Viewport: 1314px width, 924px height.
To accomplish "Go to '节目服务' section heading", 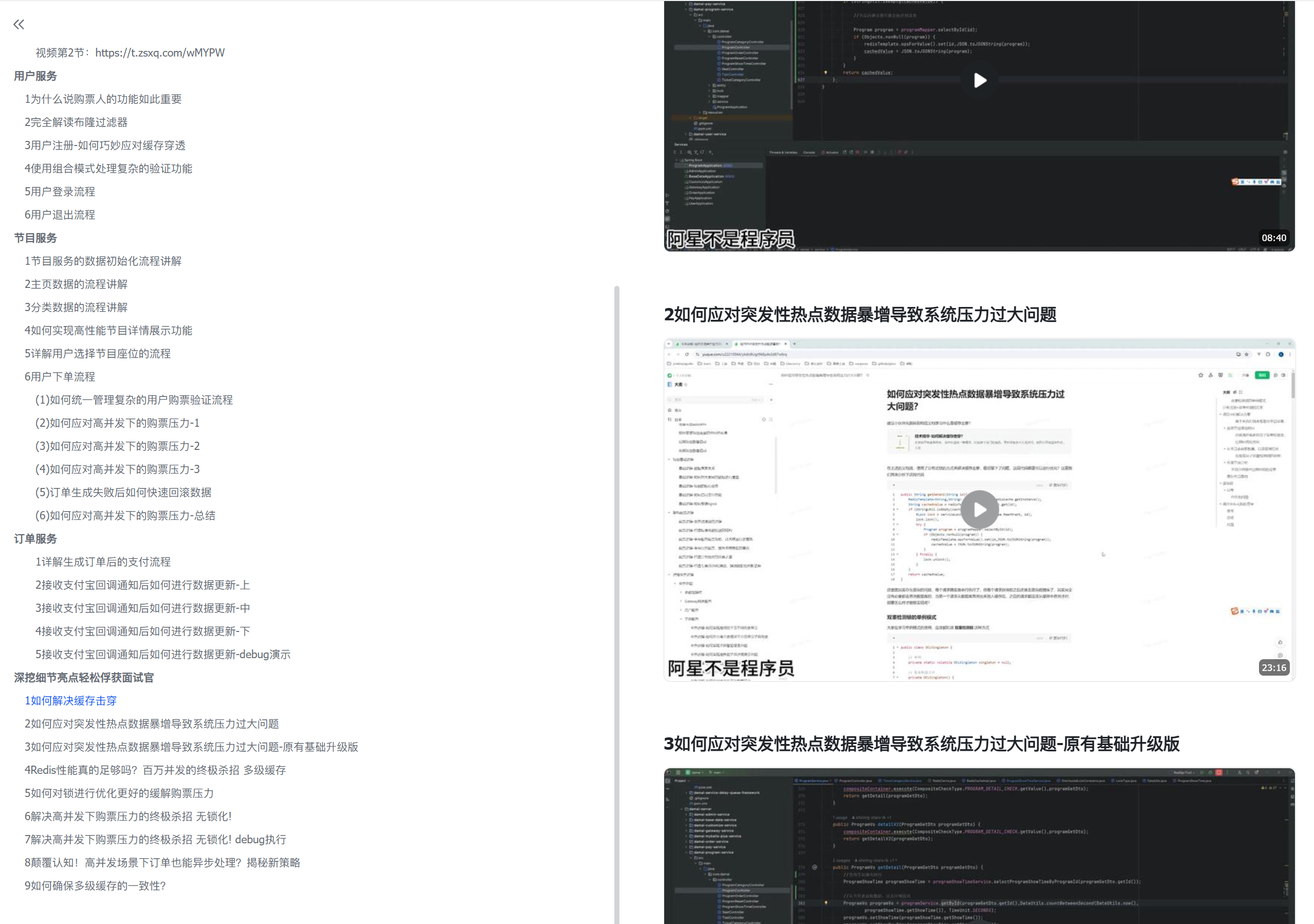I will [35, 238].
